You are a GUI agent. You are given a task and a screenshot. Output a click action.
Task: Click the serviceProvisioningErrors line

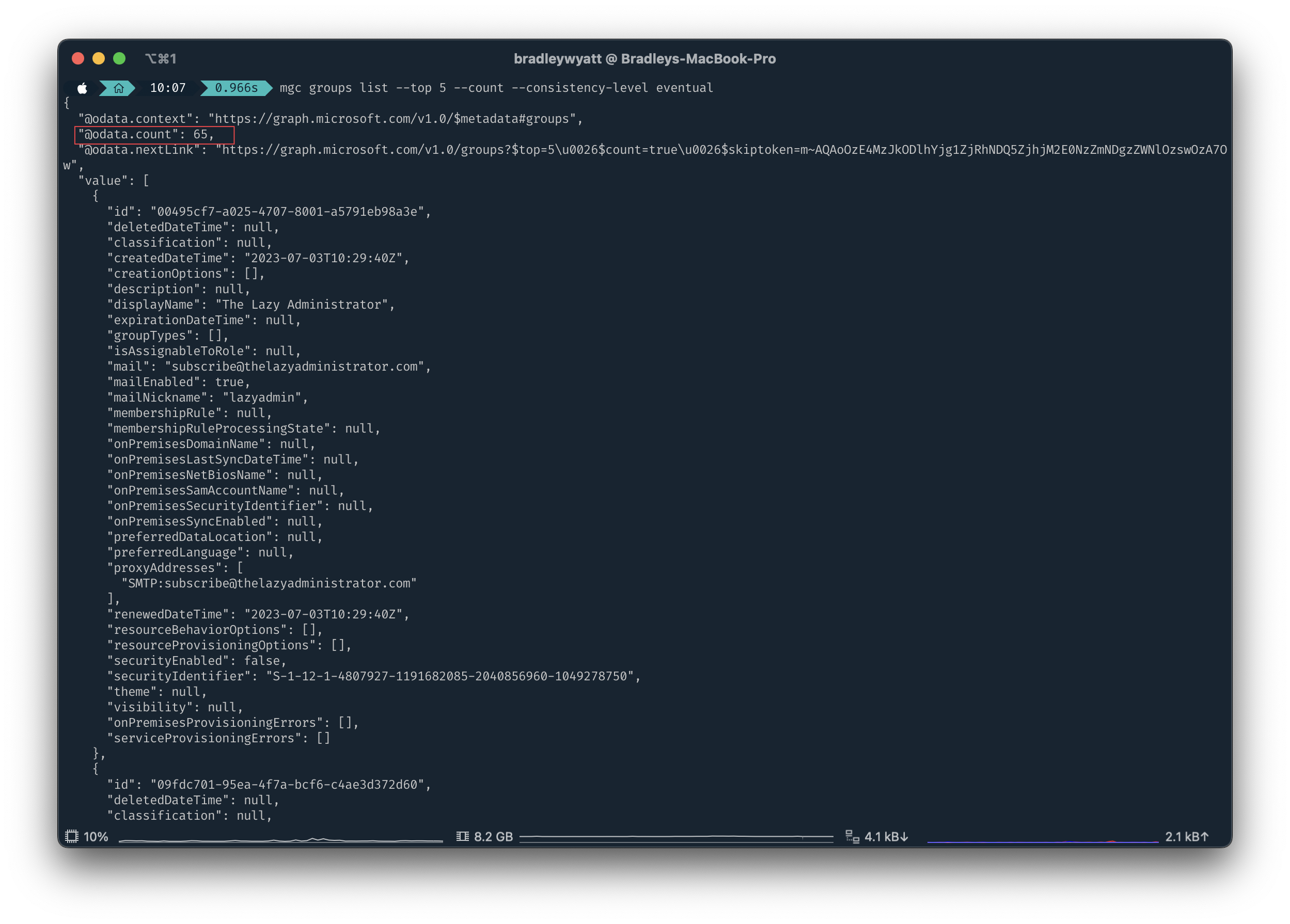pos(218,738)
